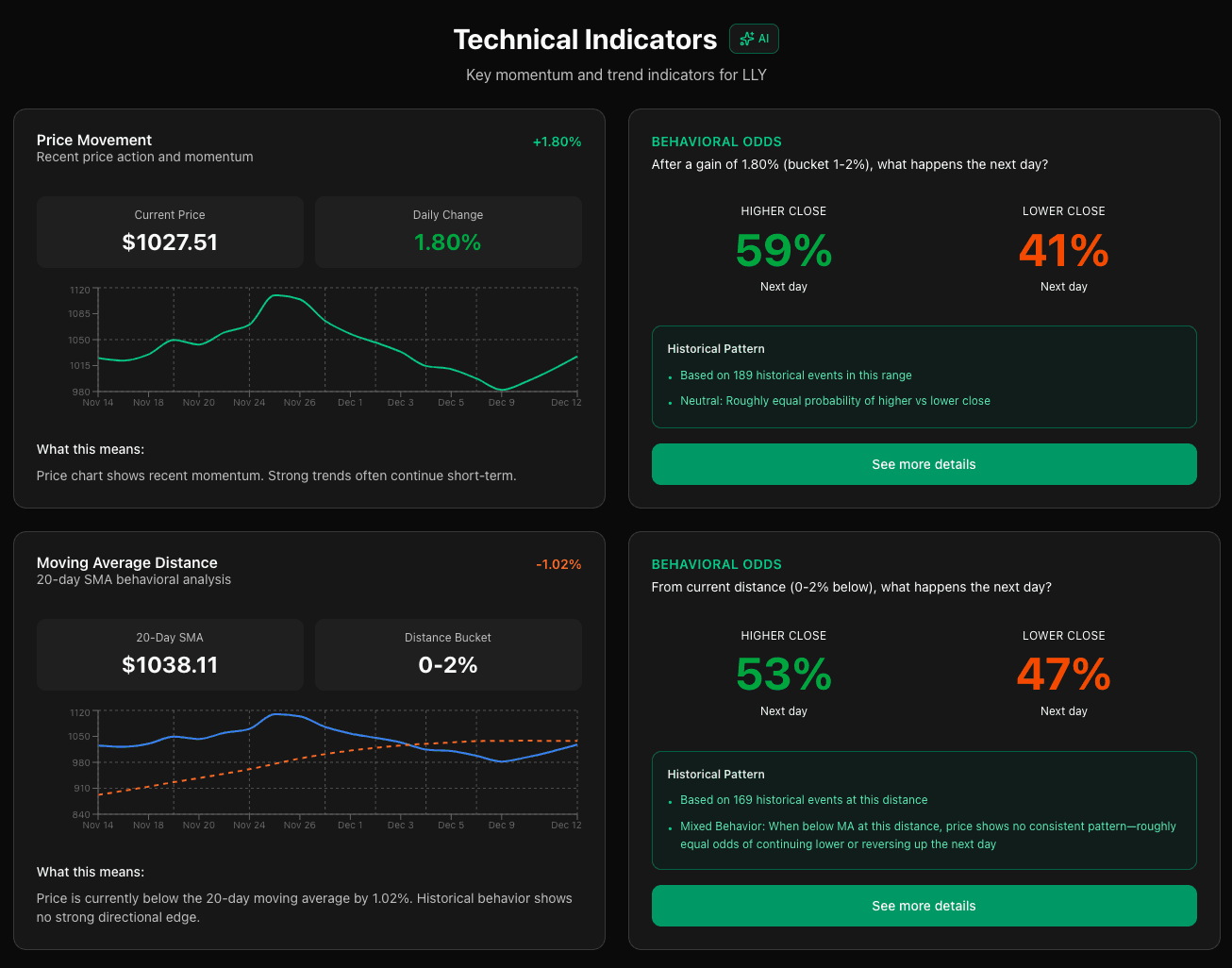Click the orange 47% Lower Close stat
Image resolution: width=1232 pixels, height=968 pixels.
click(x=1063, y=674)
